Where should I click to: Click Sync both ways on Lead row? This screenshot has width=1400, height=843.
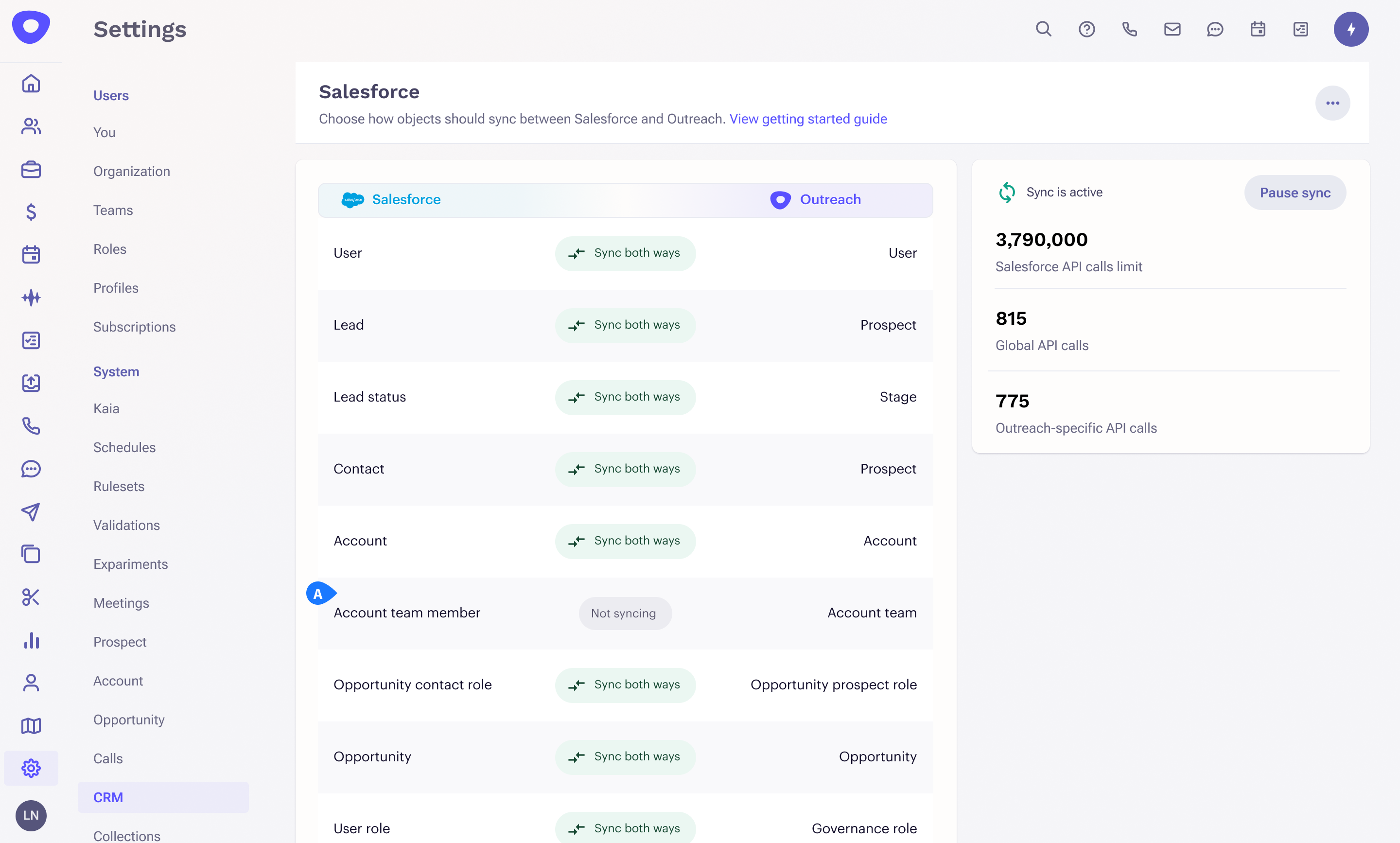click(x=625, y=326)
